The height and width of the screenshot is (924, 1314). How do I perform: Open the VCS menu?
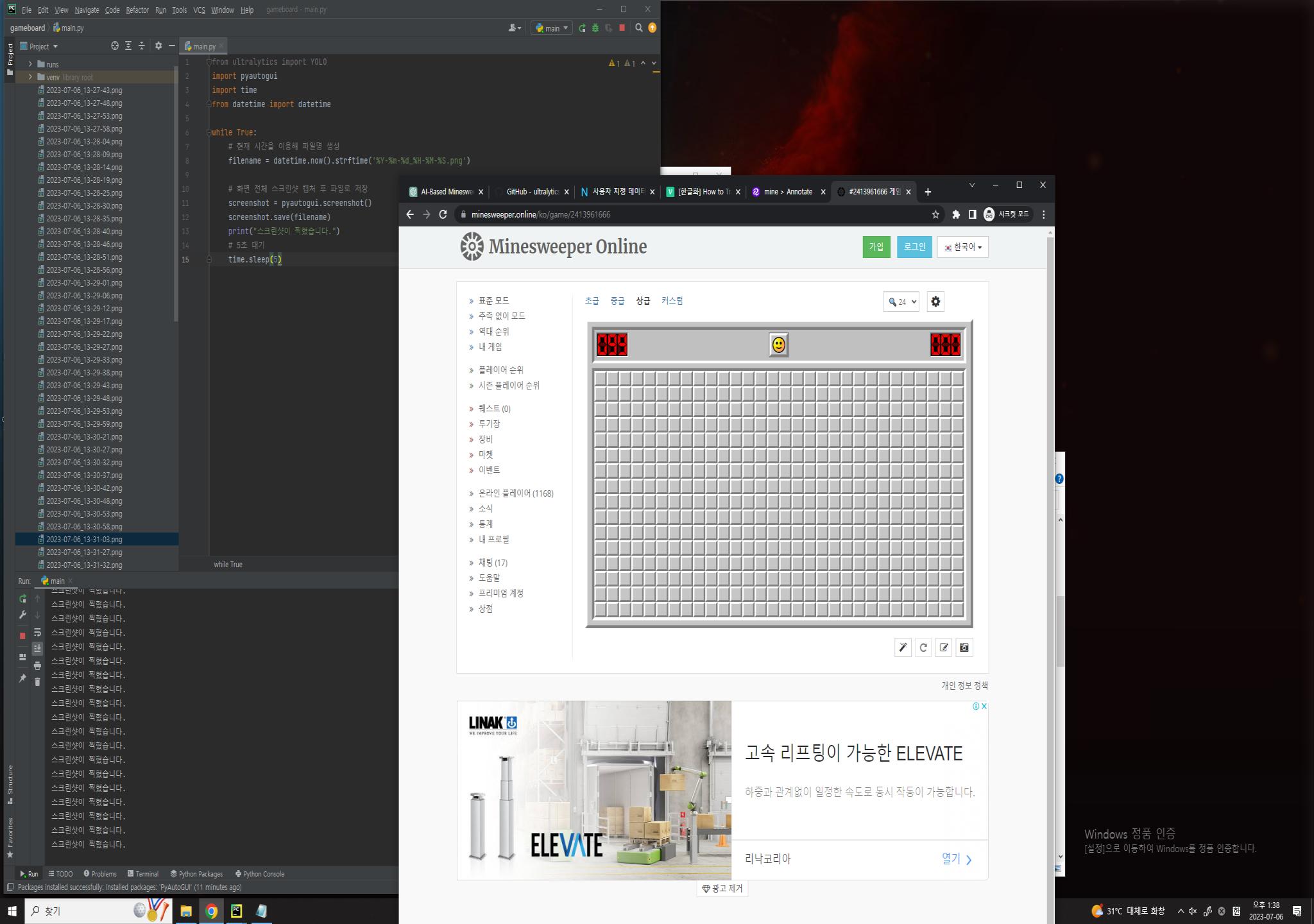pos(199,10)
